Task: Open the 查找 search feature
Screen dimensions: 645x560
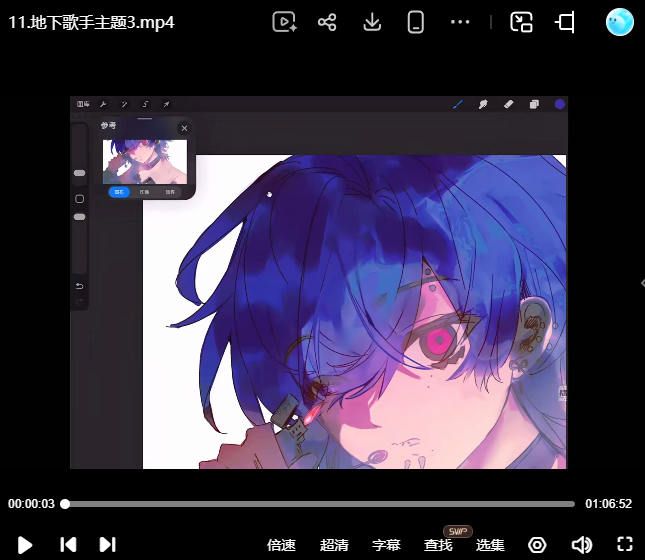Action: coord(438,545)
